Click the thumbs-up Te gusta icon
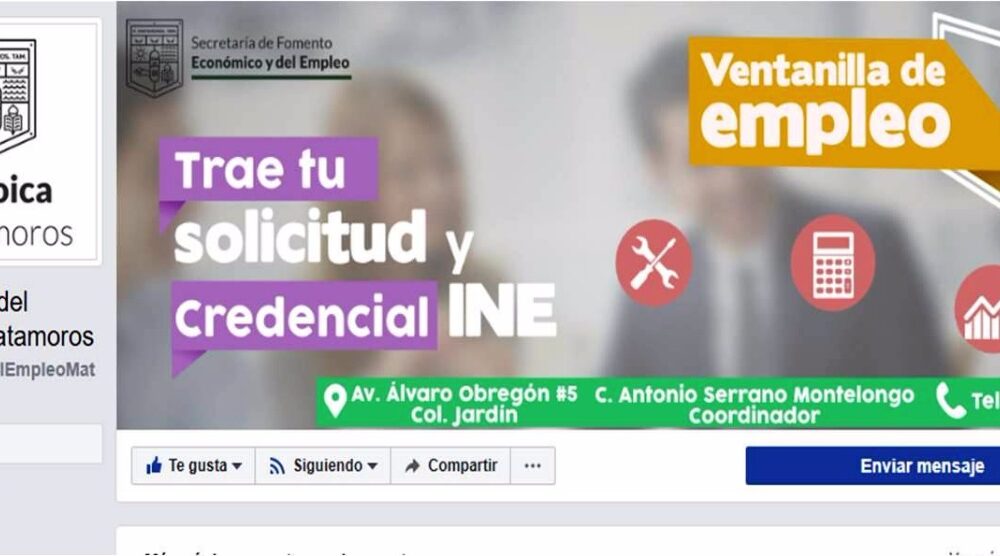 click(x=154, y=465)
